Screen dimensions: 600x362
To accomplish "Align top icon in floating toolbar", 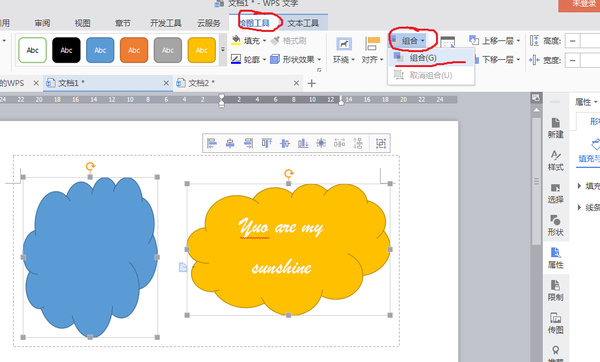I will [267, 143].
